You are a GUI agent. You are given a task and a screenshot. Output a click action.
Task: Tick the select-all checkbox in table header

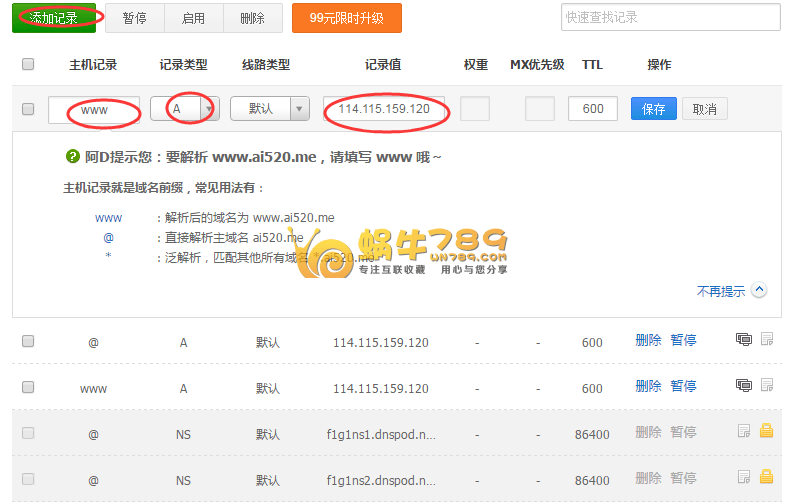(x=28, y=64)
